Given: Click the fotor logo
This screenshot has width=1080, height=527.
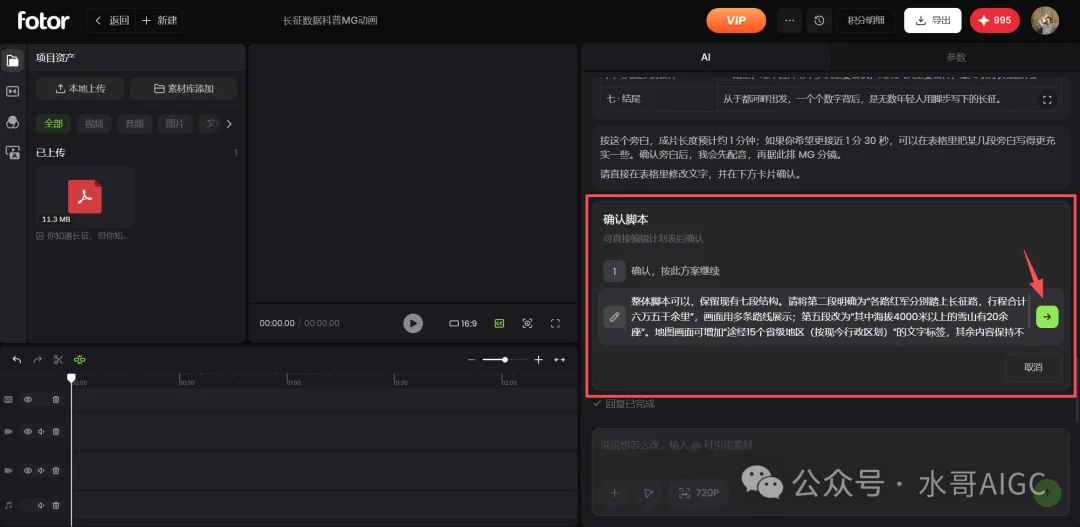Looking at the screenshot, I should [43, 21].
